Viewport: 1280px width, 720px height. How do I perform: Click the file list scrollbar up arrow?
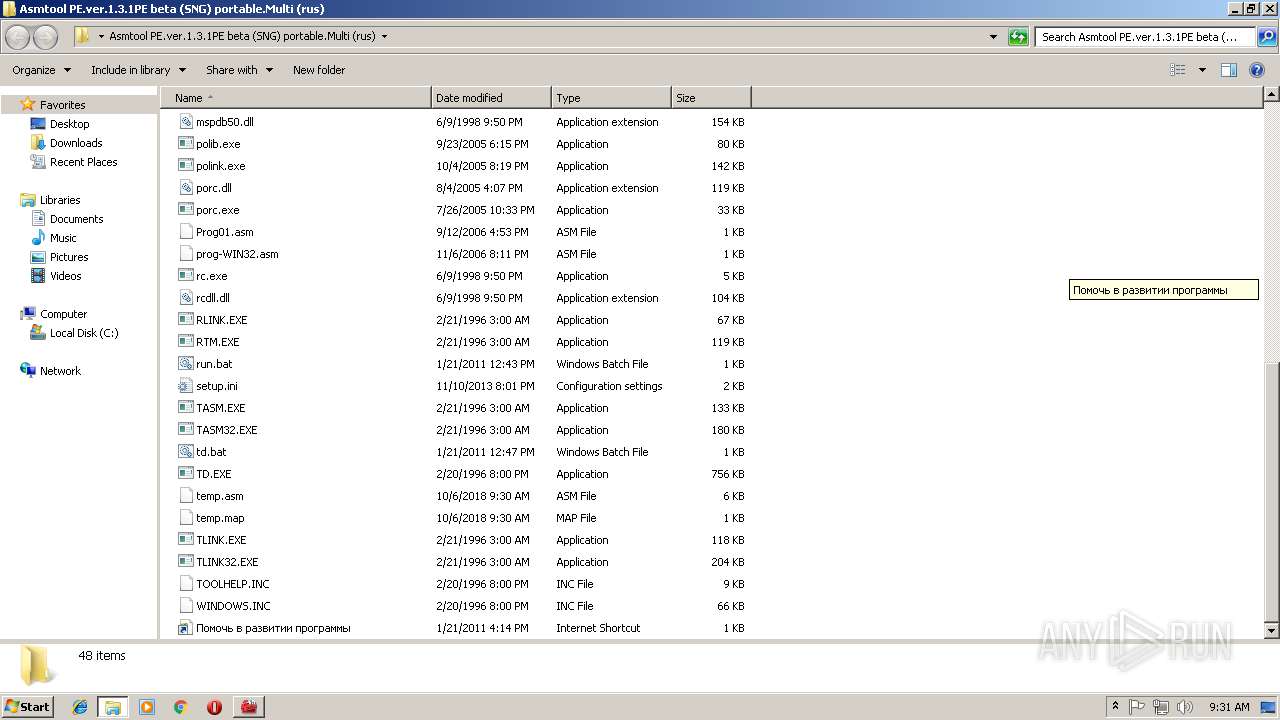[x=1271, y=95]
